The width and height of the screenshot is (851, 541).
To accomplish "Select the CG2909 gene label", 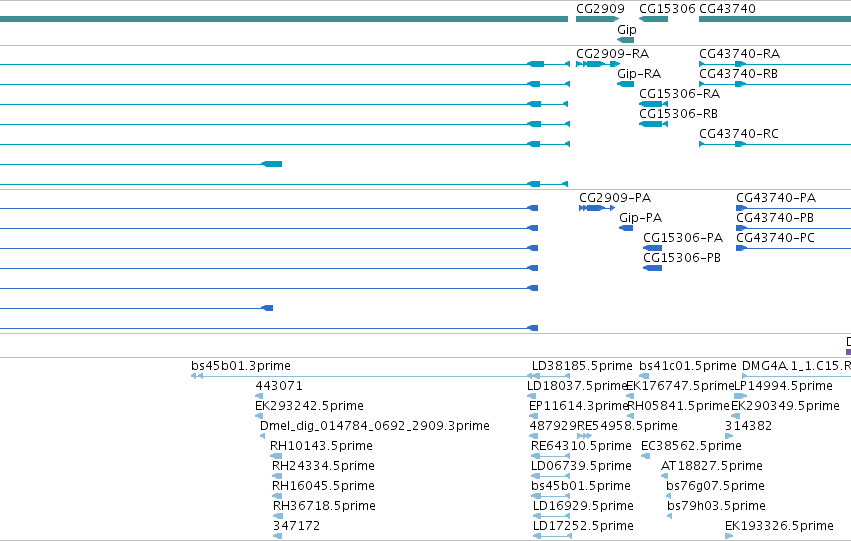I will click(x=600, y=9).
